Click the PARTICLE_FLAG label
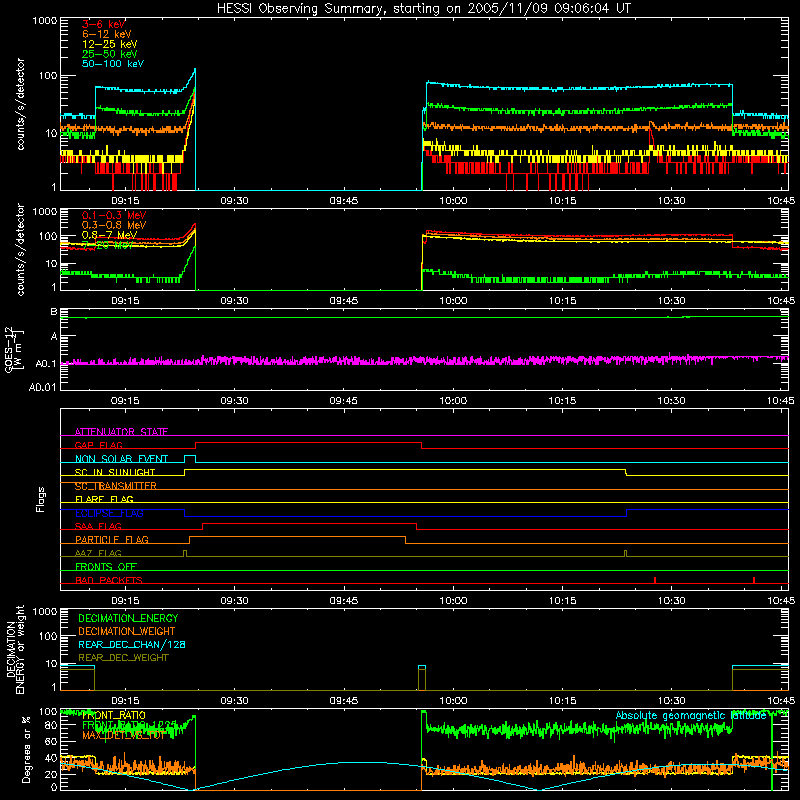This screenshot has height=800, width=800. pos(112,539)
